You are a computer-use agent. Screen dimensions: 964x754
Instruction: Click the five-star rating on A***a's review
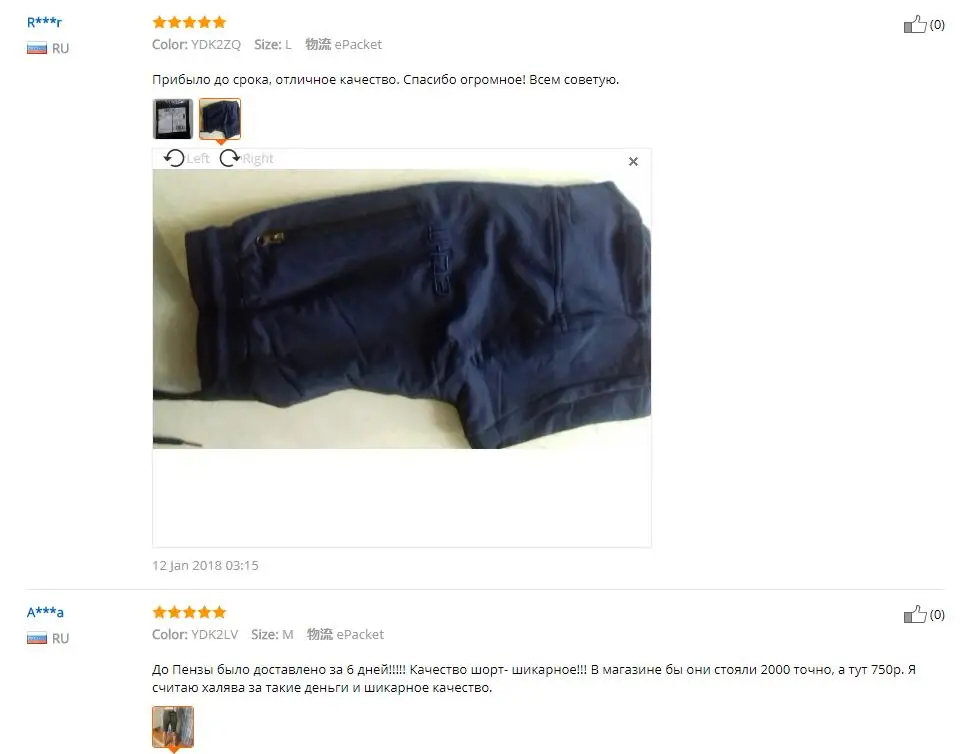(x=189, y=613)
